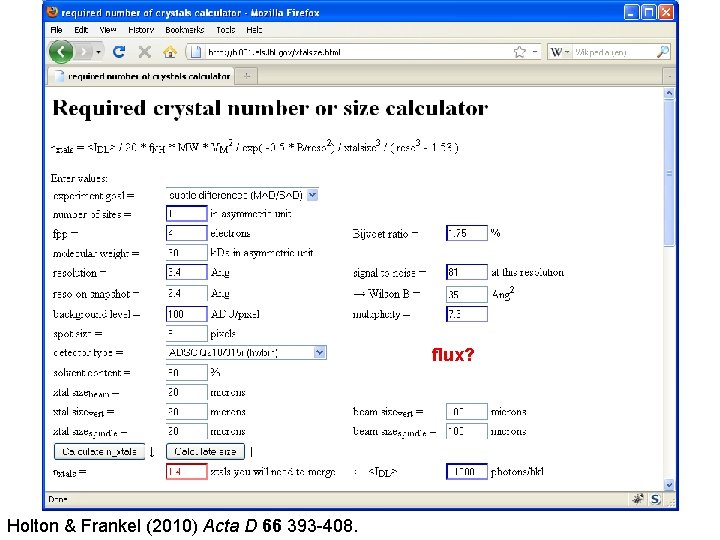This screenshot has height=540, width=720.
Task: Click the Calculate size button
Action: 205,452
